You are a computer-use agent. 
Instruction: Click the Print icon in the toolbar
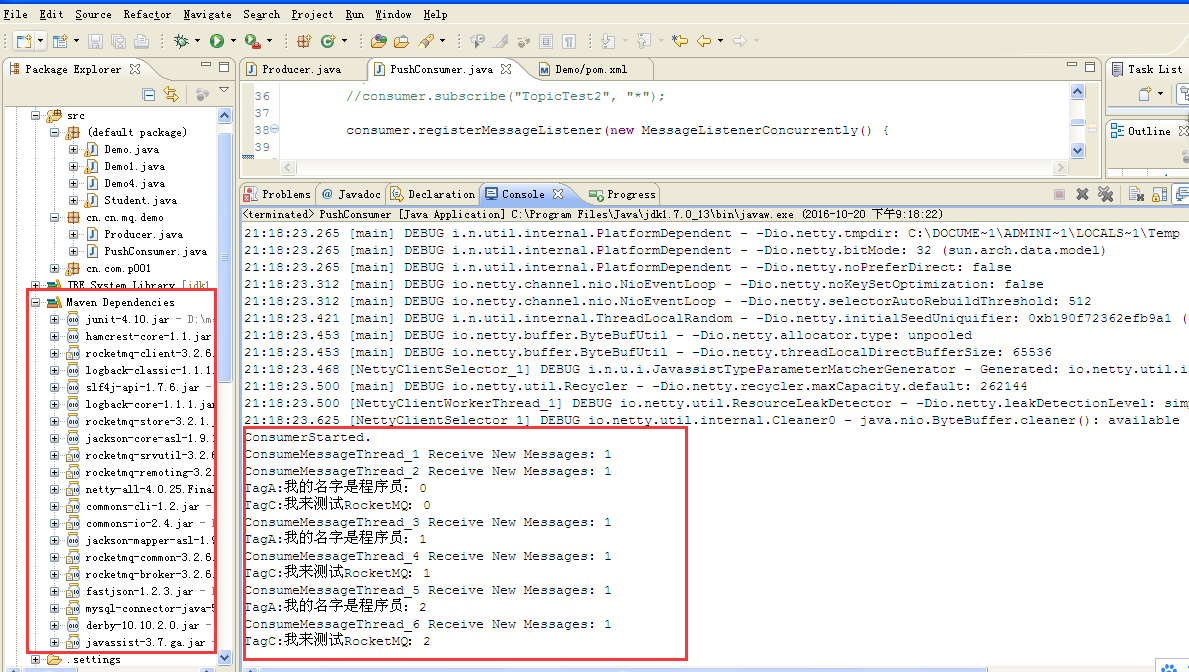(x=140, y=42)
